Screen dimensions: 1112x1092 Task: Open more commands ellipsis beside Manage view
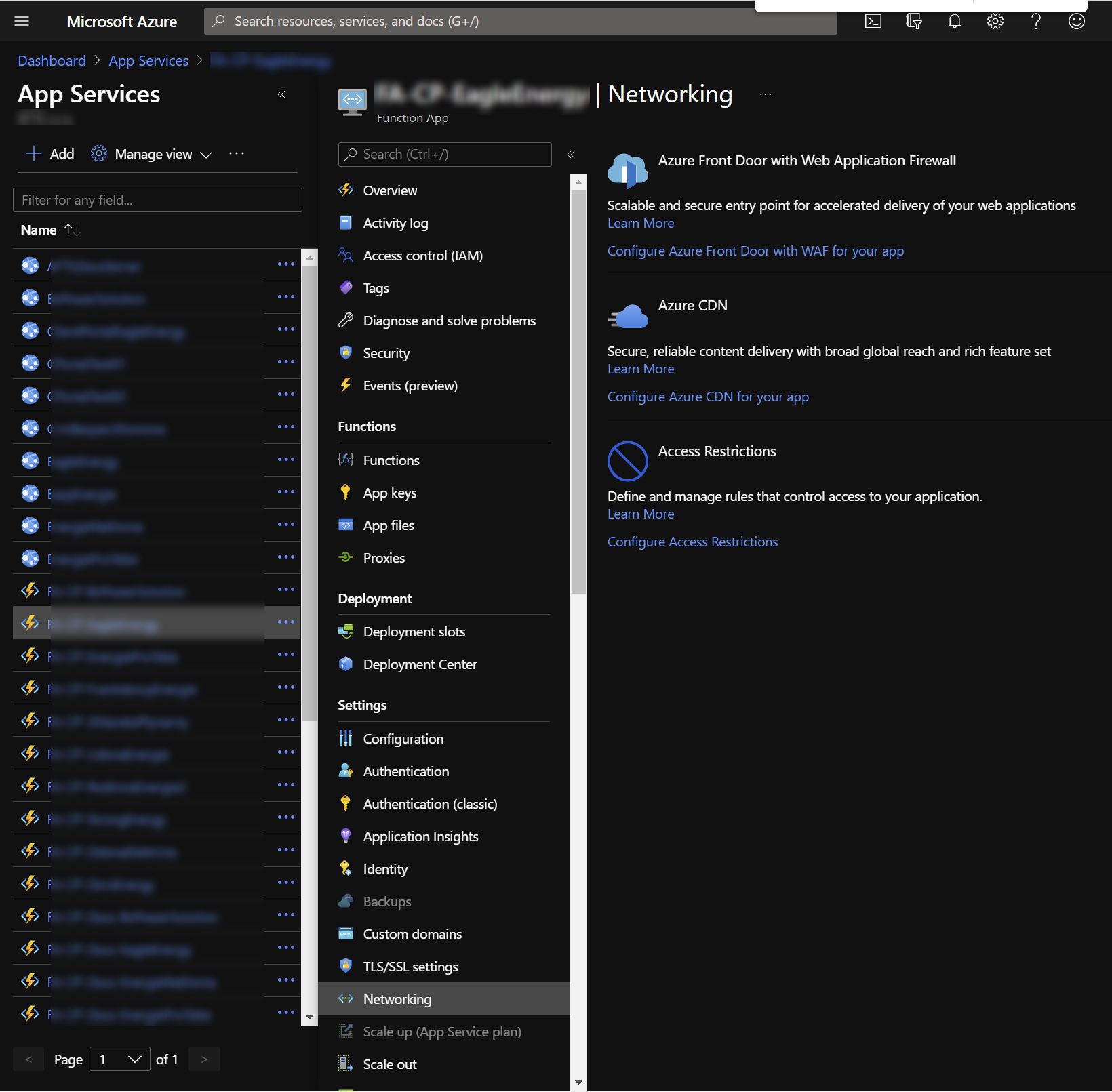237,154
